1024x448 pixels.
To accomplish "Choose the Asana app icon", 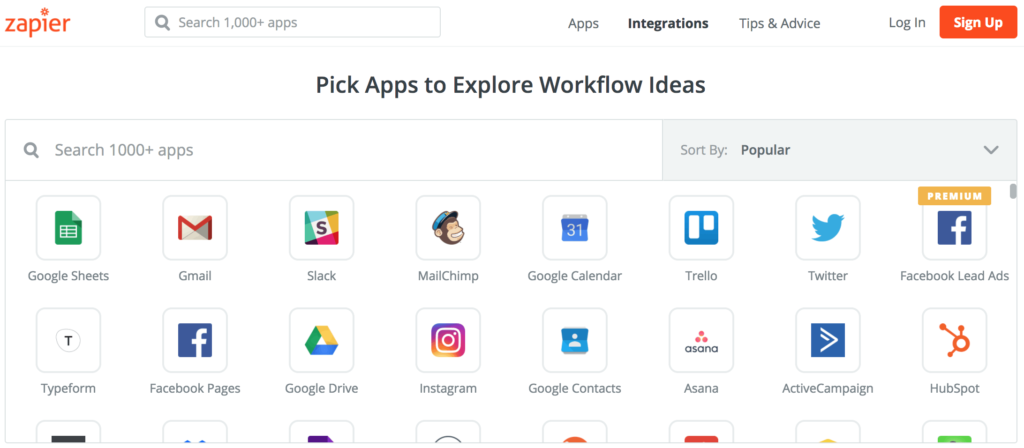I will click(x=701, y=340).
